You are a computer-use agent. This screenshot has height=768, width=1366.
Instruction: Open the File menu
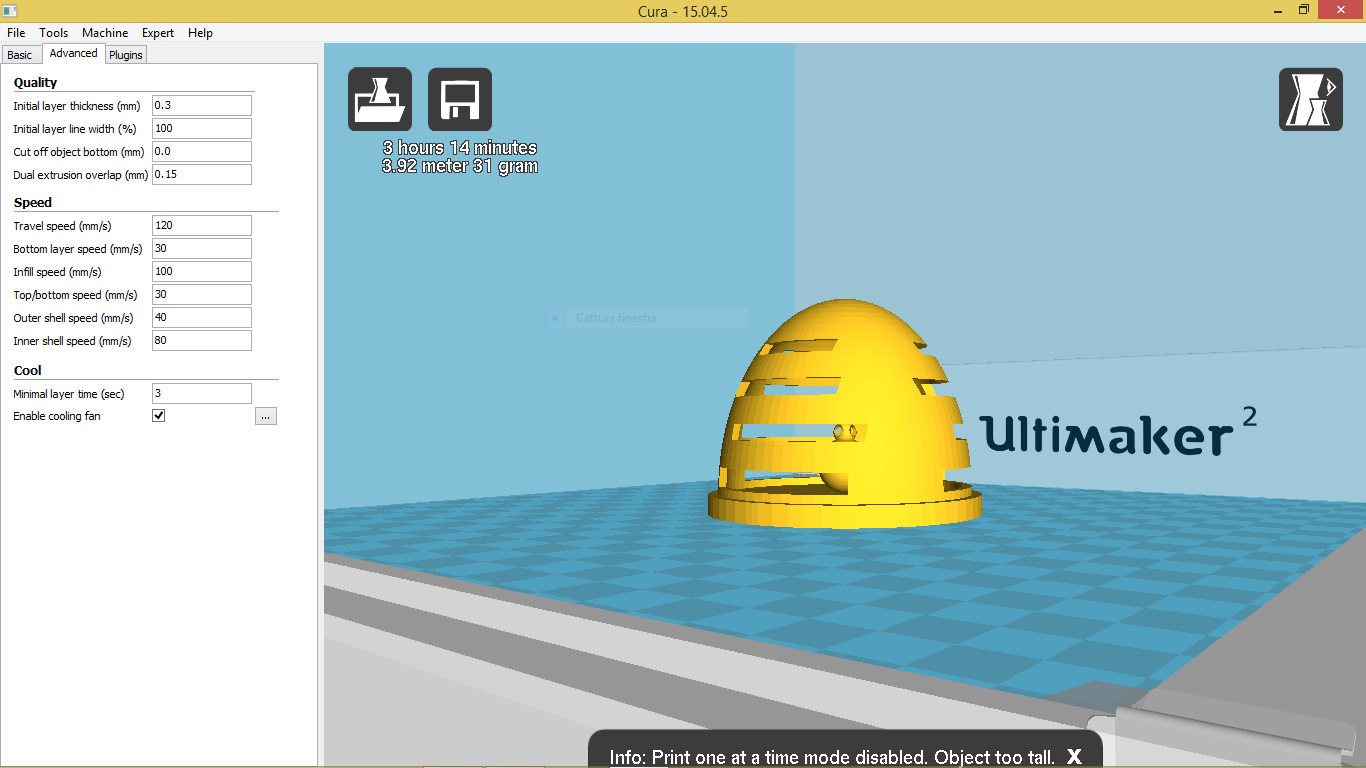pyautogui.click(x=16, y=33)
